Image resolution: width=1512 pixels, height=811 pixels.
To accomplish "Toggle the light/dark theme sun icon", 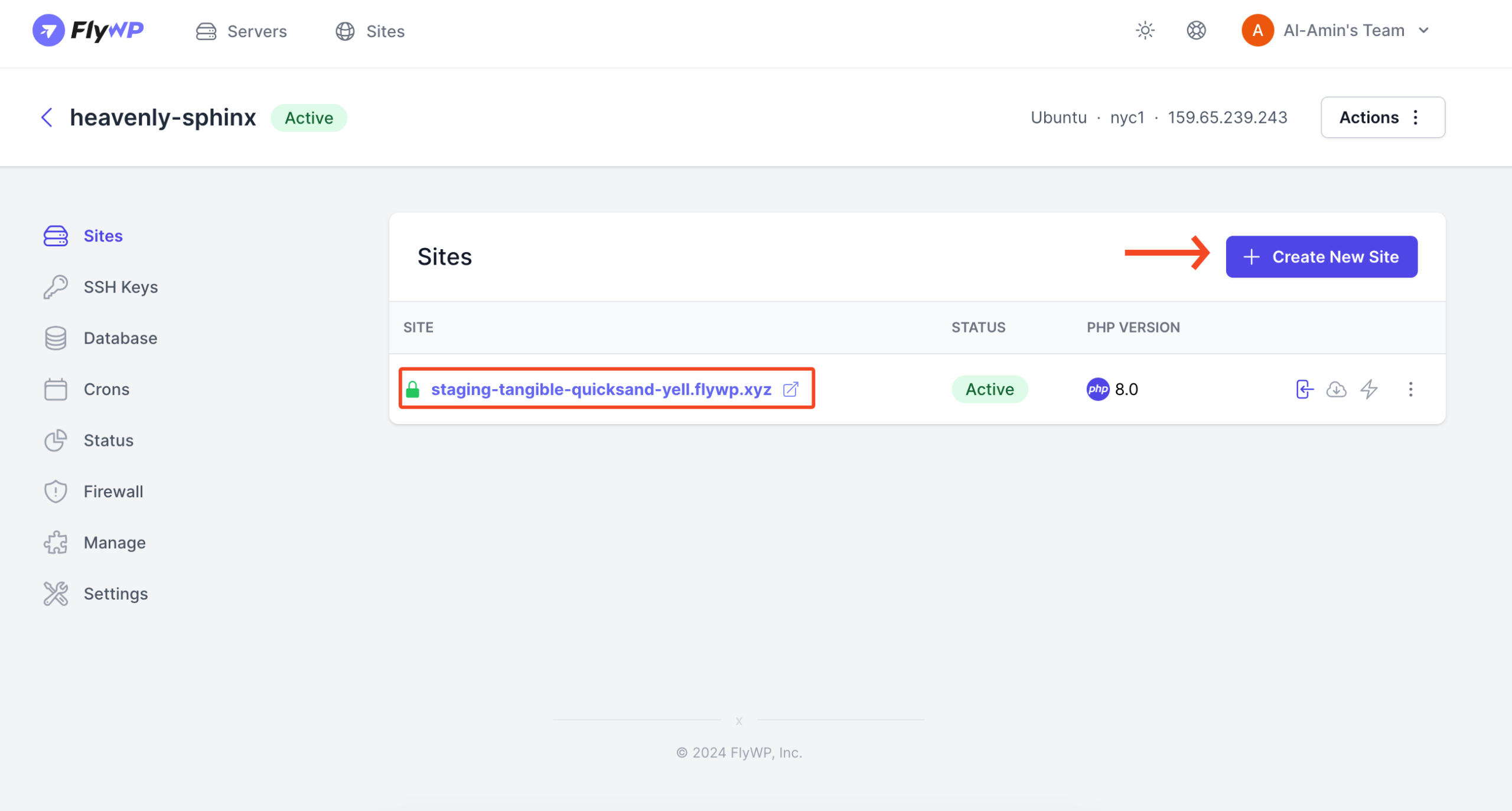I will coord(1145,31).
